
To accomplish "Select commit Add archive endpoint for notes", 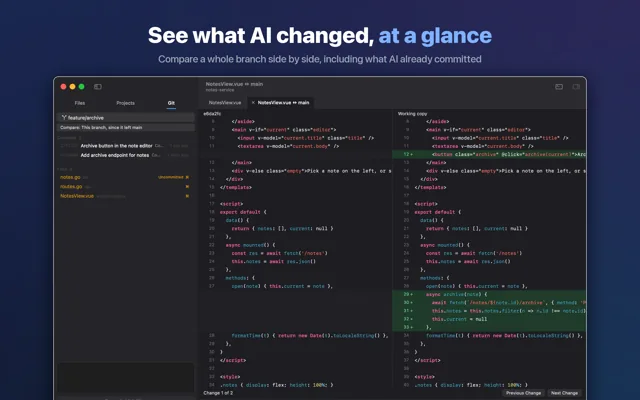I will point(124,155).
